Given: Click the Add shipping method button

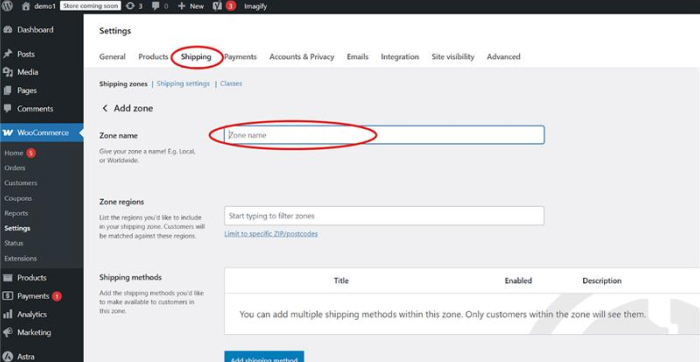Looking at the screenshot, I should click(264, 356).
